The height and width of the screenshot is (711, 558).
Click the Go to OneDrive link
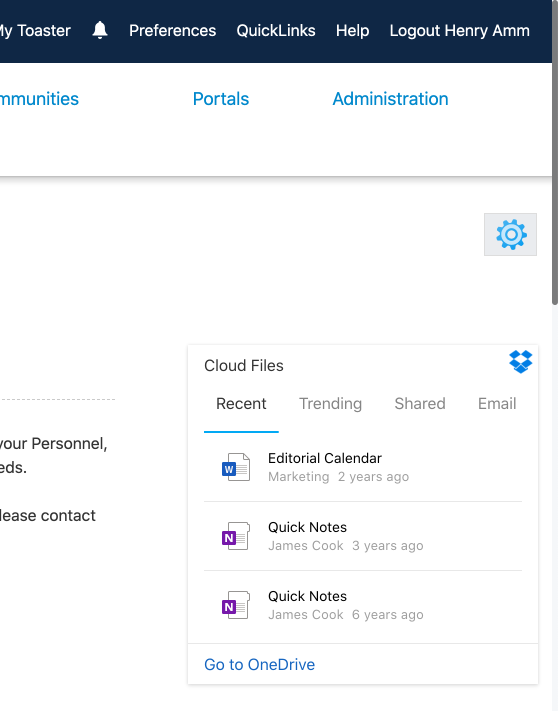pyautogui.click(x=259, y=664)
